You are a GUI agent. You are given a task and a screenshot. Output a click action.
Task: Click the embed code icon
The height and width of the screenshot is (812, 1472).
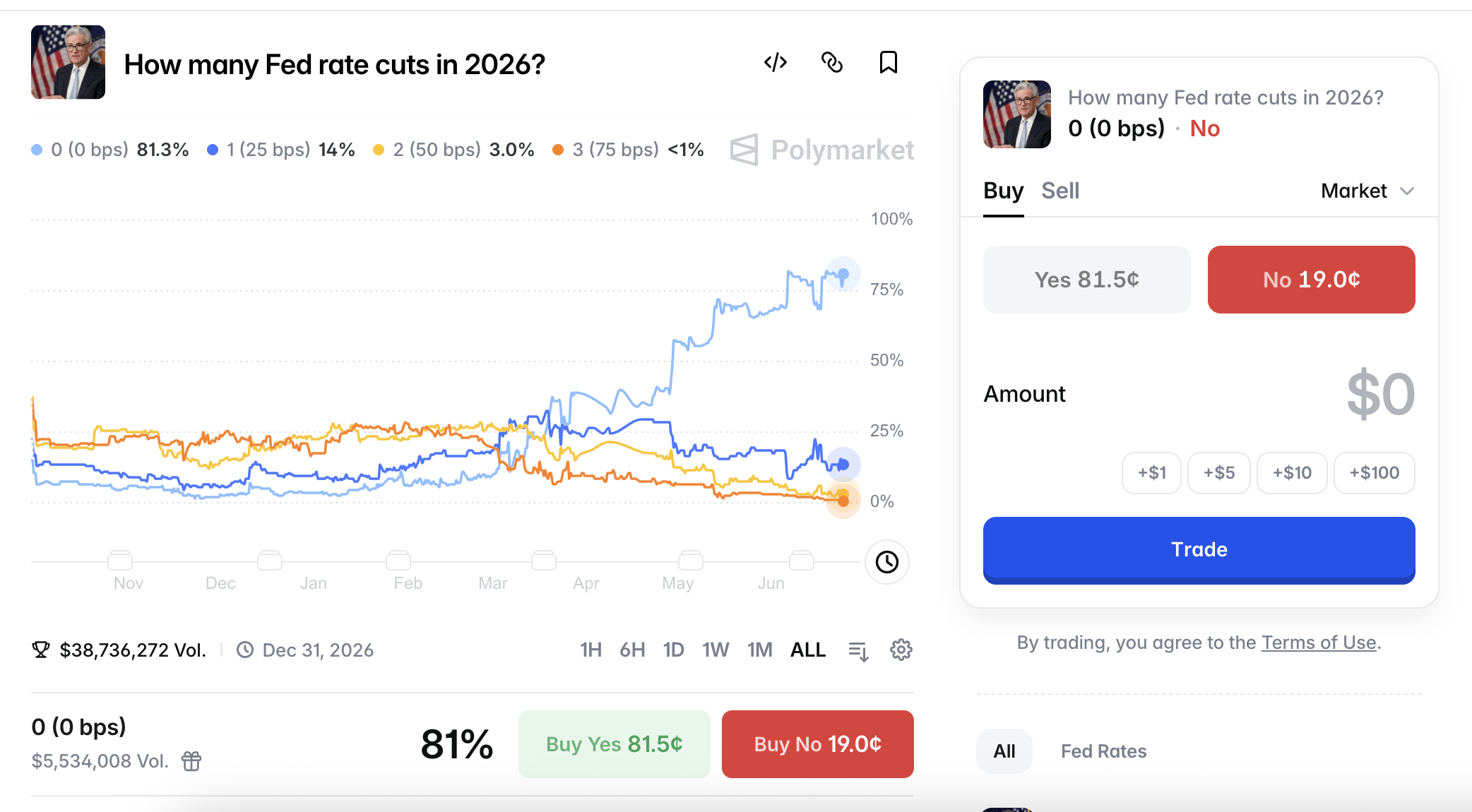(776, 63)
